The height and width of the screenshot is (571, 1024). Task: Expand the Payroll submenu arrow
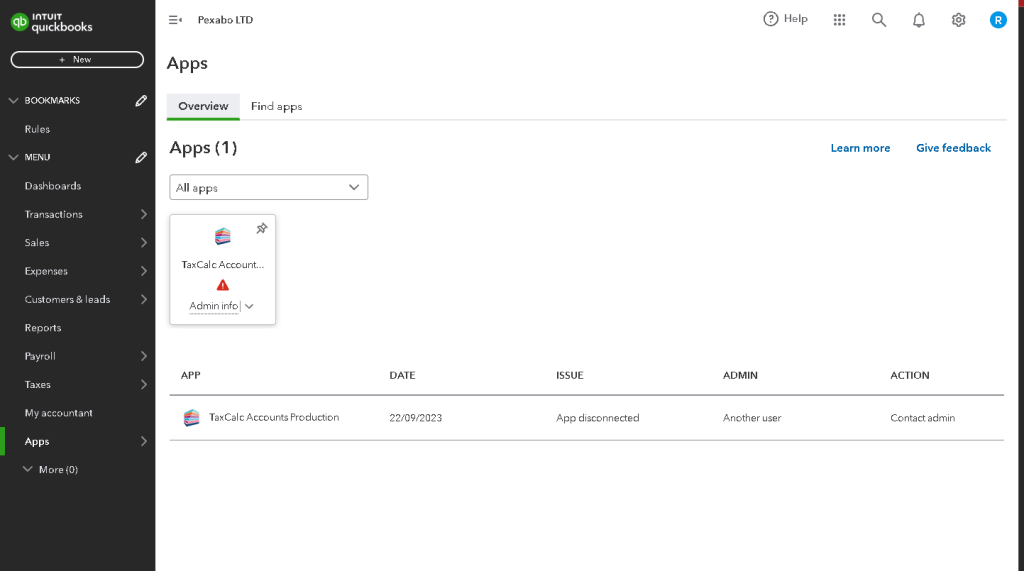(144, 356)
